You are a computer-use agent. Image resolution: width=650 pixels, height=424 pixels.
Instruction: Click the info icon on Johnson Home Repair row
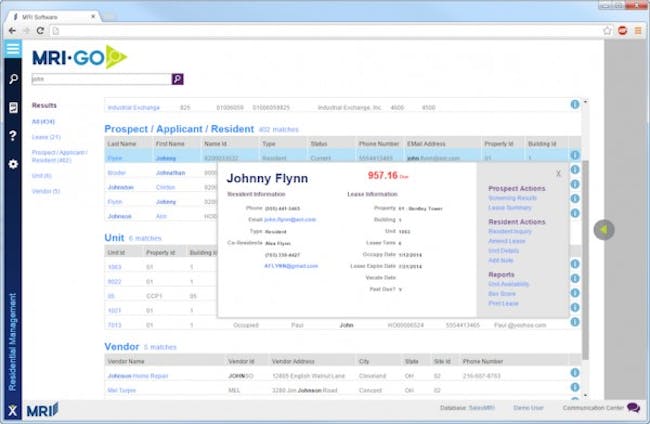575,374
